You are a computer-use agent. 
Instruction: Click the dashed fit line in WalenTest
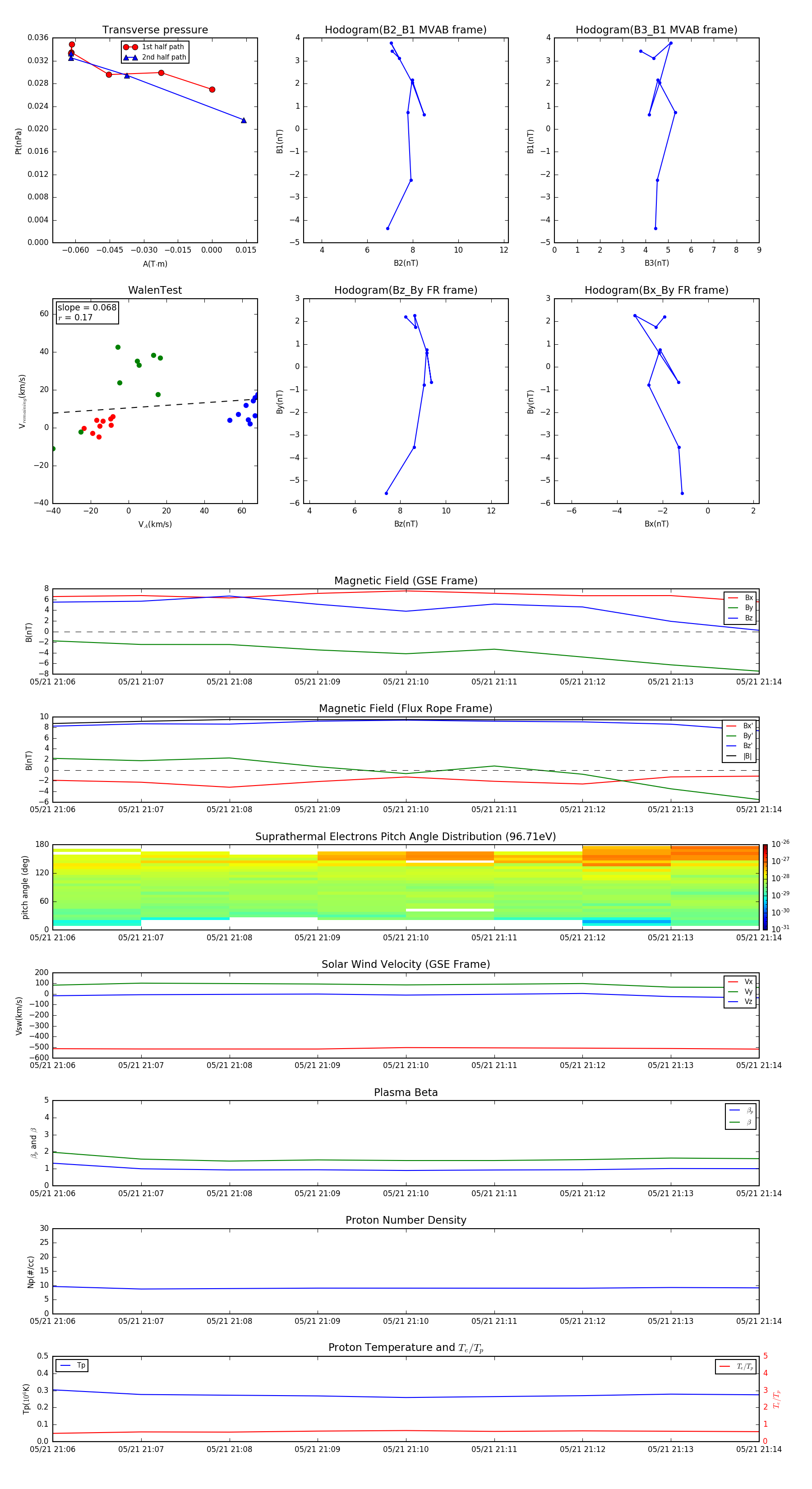coord(155,406)
